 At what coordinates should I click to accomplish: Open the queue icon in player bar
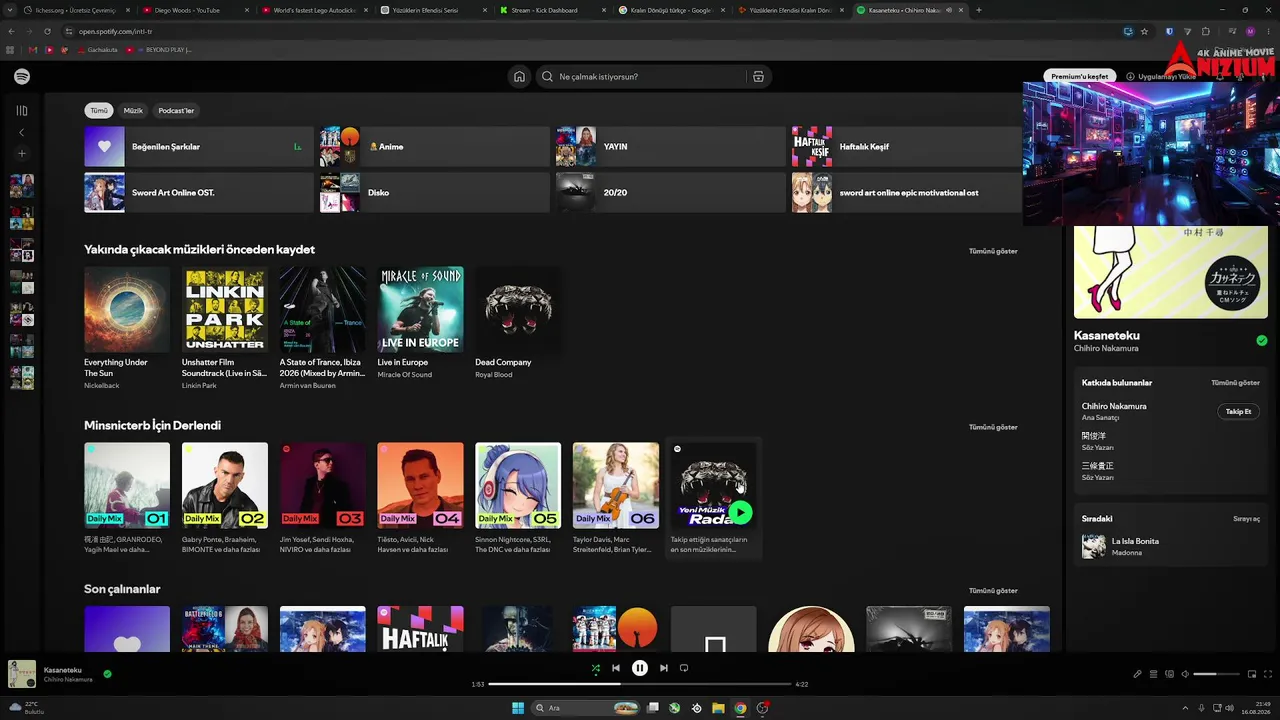[1153, 674]
